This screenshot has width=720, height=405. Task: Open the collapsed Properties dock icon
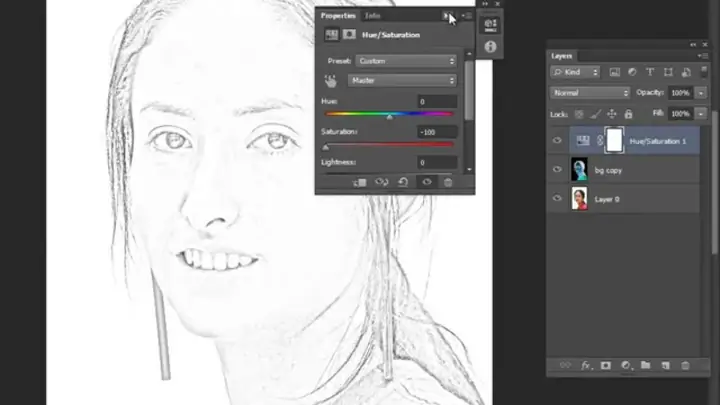click(x=490, y=25)
